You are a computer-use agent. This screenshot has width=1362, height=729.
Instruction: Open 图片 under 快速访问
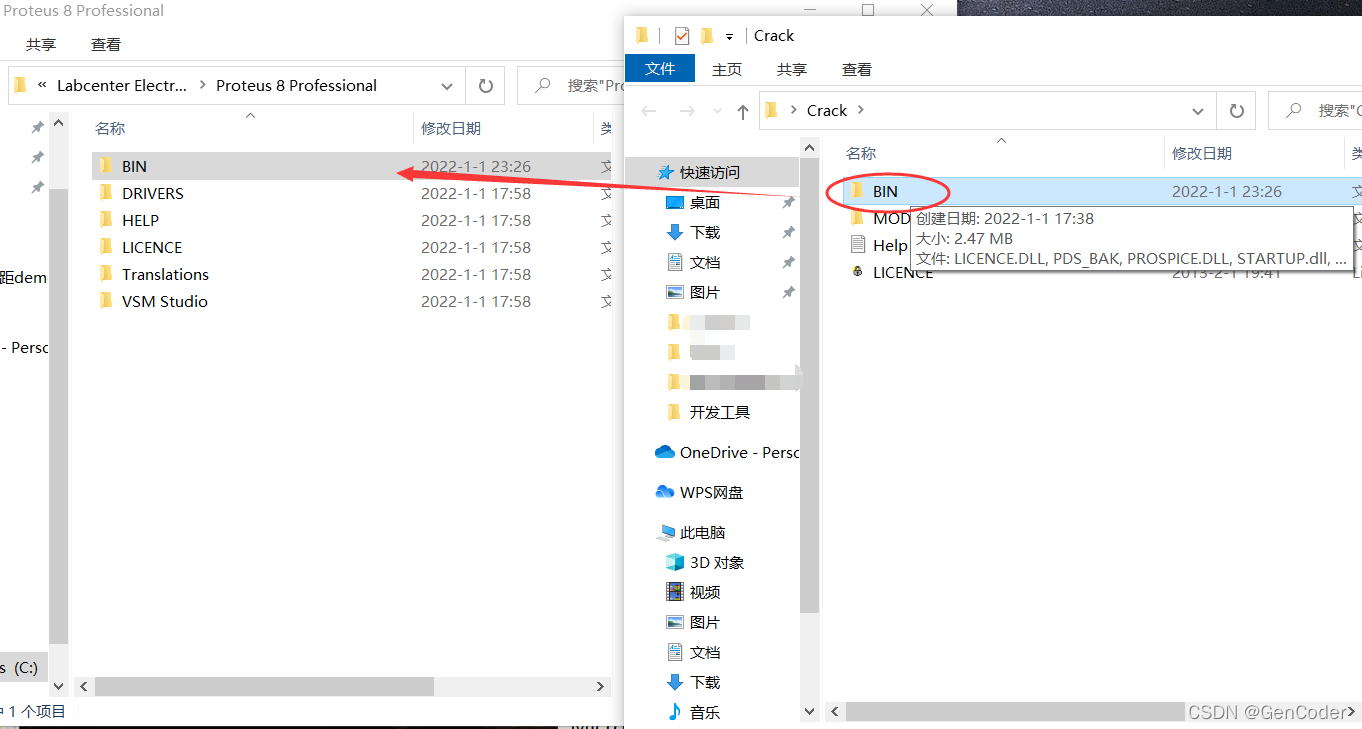click(704, 292)
